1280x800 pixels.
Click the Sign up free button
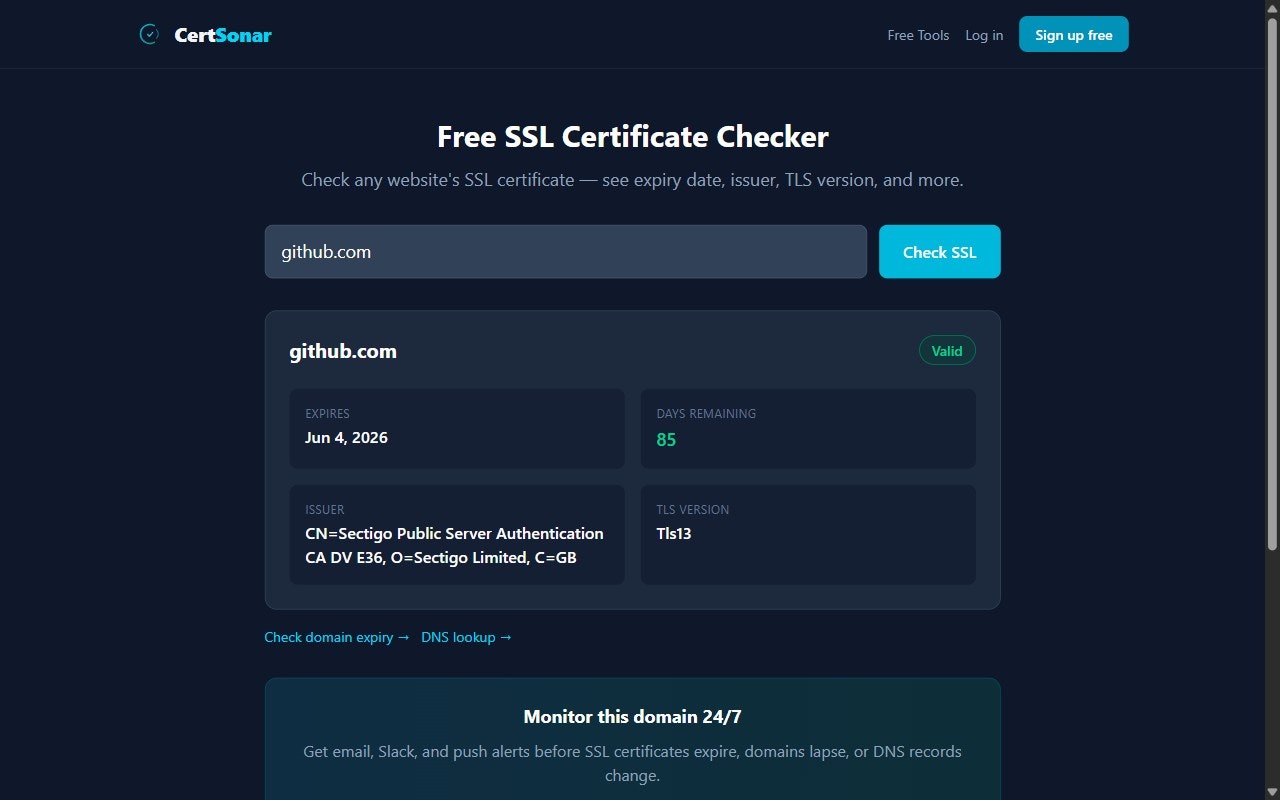[x=1074, y=34]
